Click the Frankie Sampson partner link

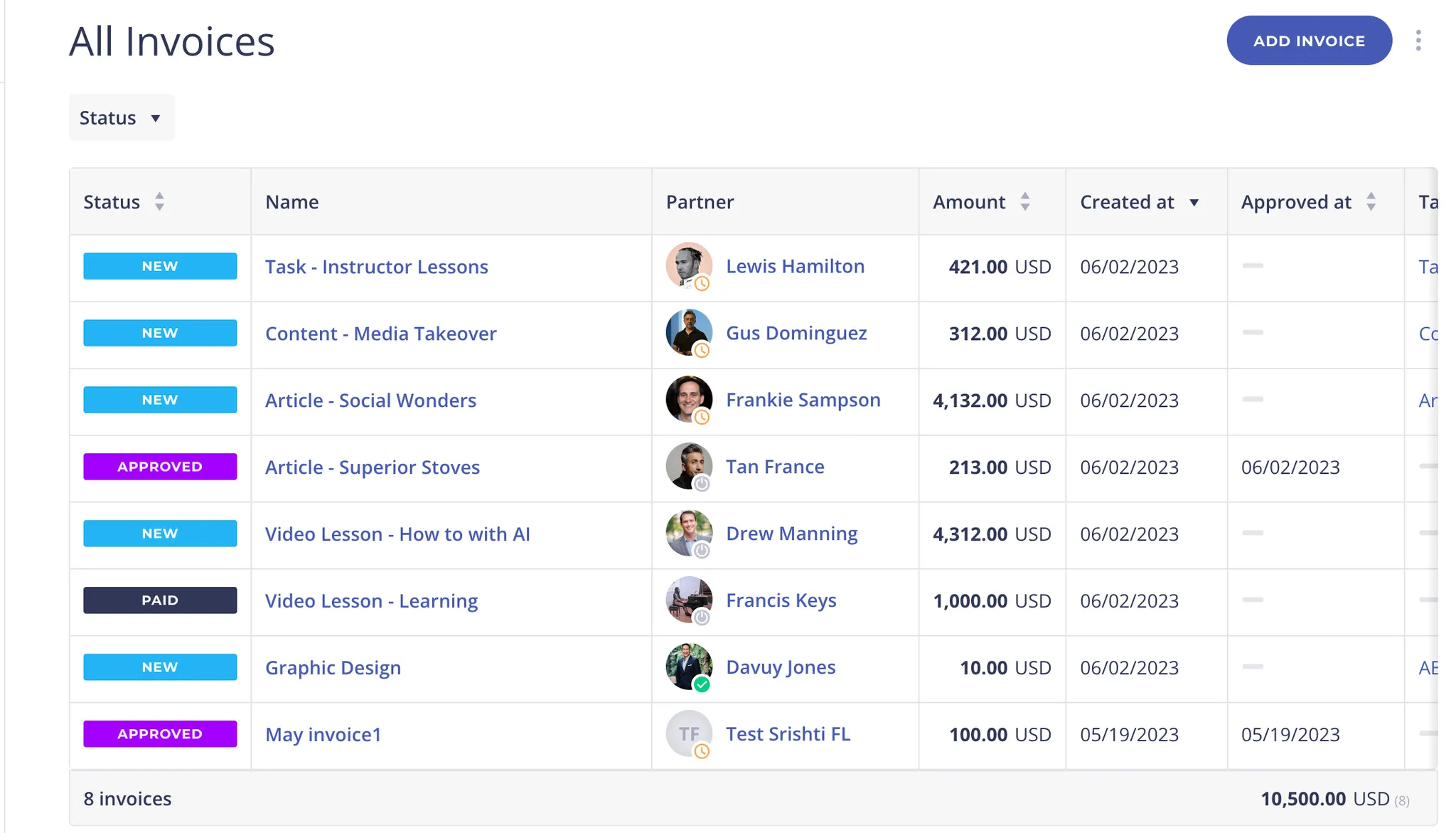point(803,400)
